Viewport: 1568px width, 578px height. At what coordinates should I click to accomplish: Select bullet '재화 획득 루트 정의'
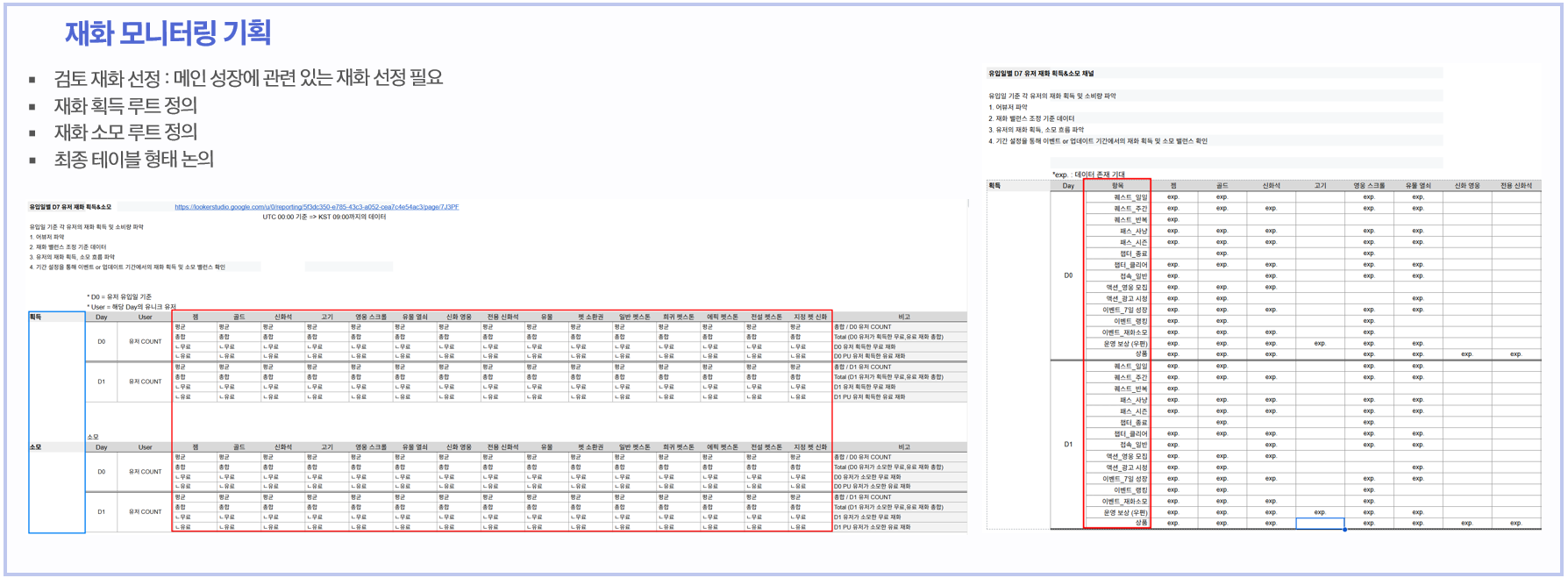point(125,105)
